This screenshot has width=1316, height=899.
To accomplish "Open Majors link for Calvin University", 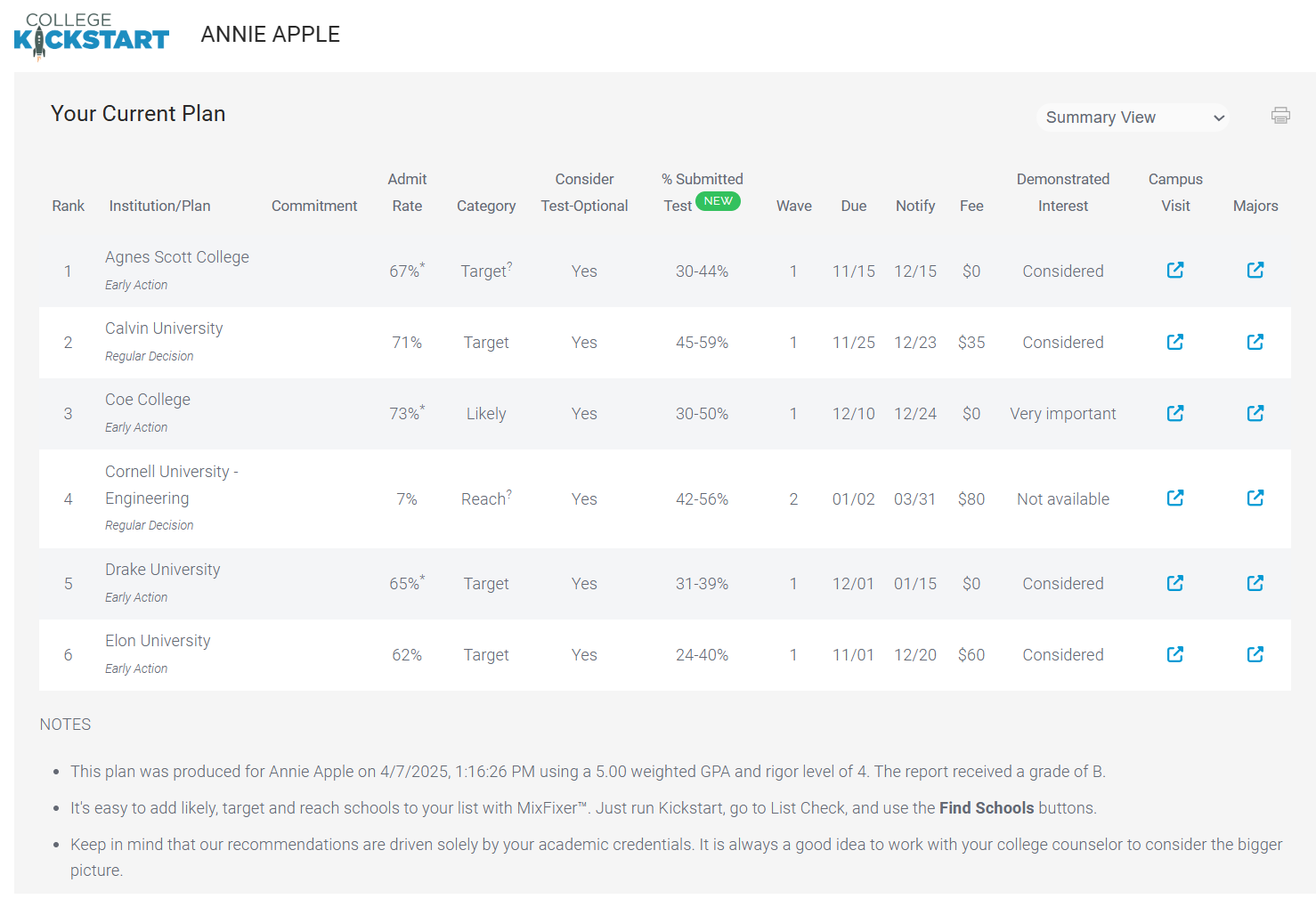I will click(1255, 342).
